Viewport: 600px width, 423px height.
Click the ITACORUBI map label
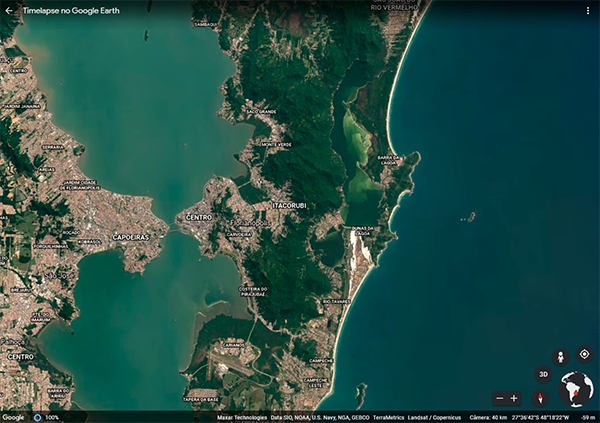click(290, 206)
